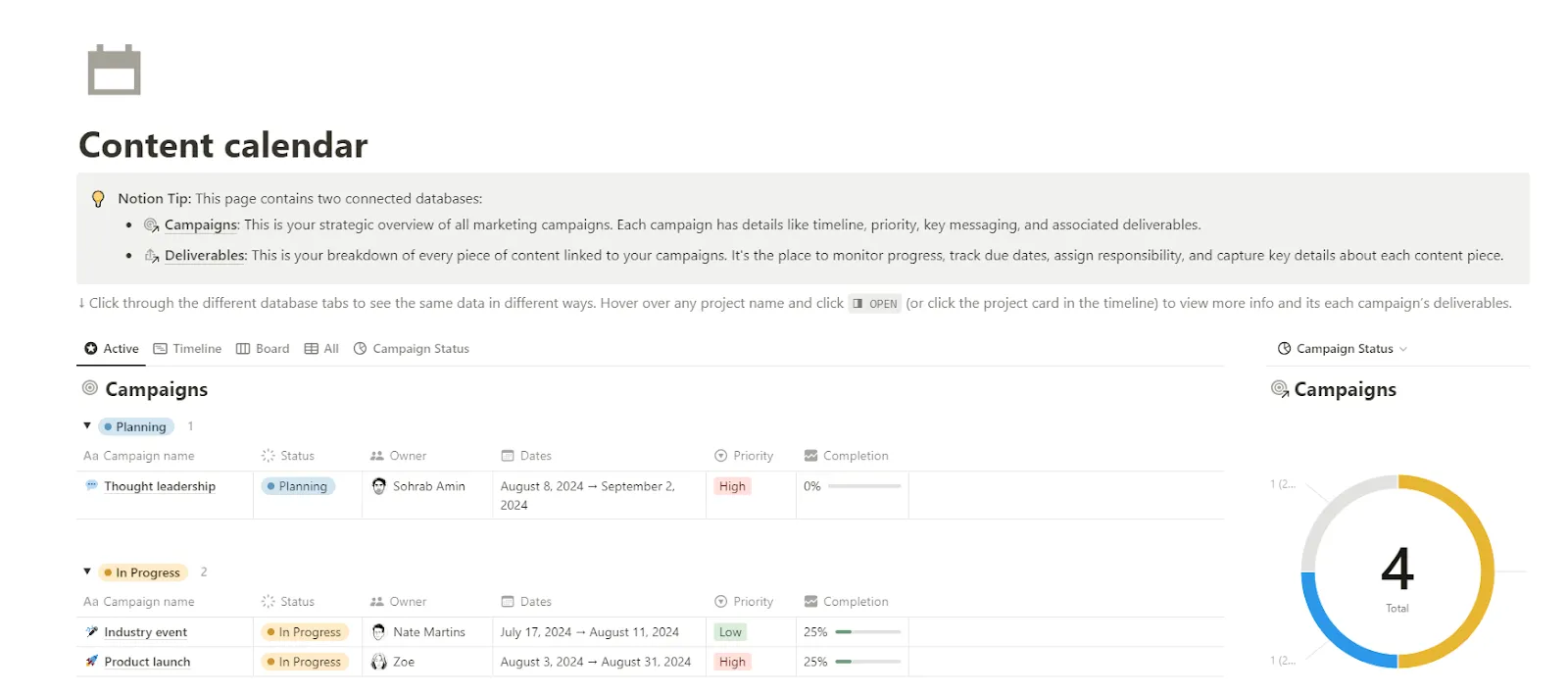This screenshot has height=694, width=1568.
Task: Click the target icon beside the right Campaigns heading
Action: tap(1280, 389)
